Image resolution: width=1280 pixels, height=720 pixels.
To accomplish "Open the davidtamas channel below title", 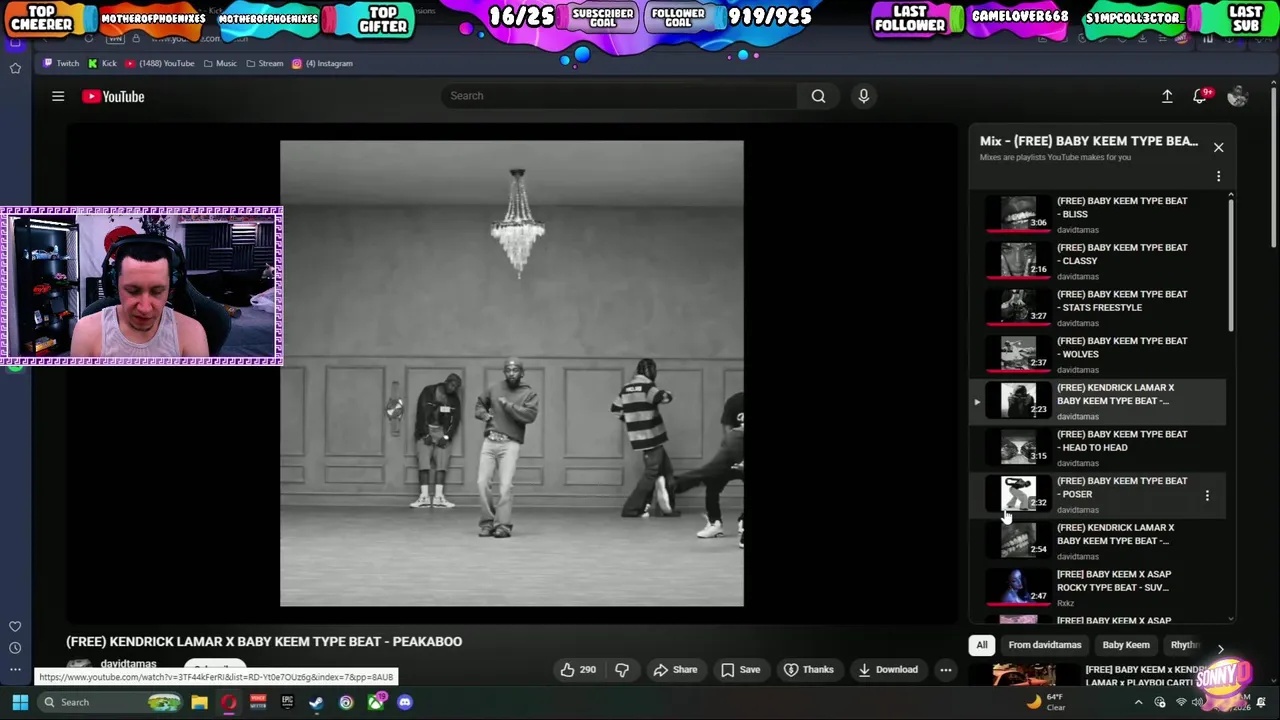I will (x=128, y=664).
